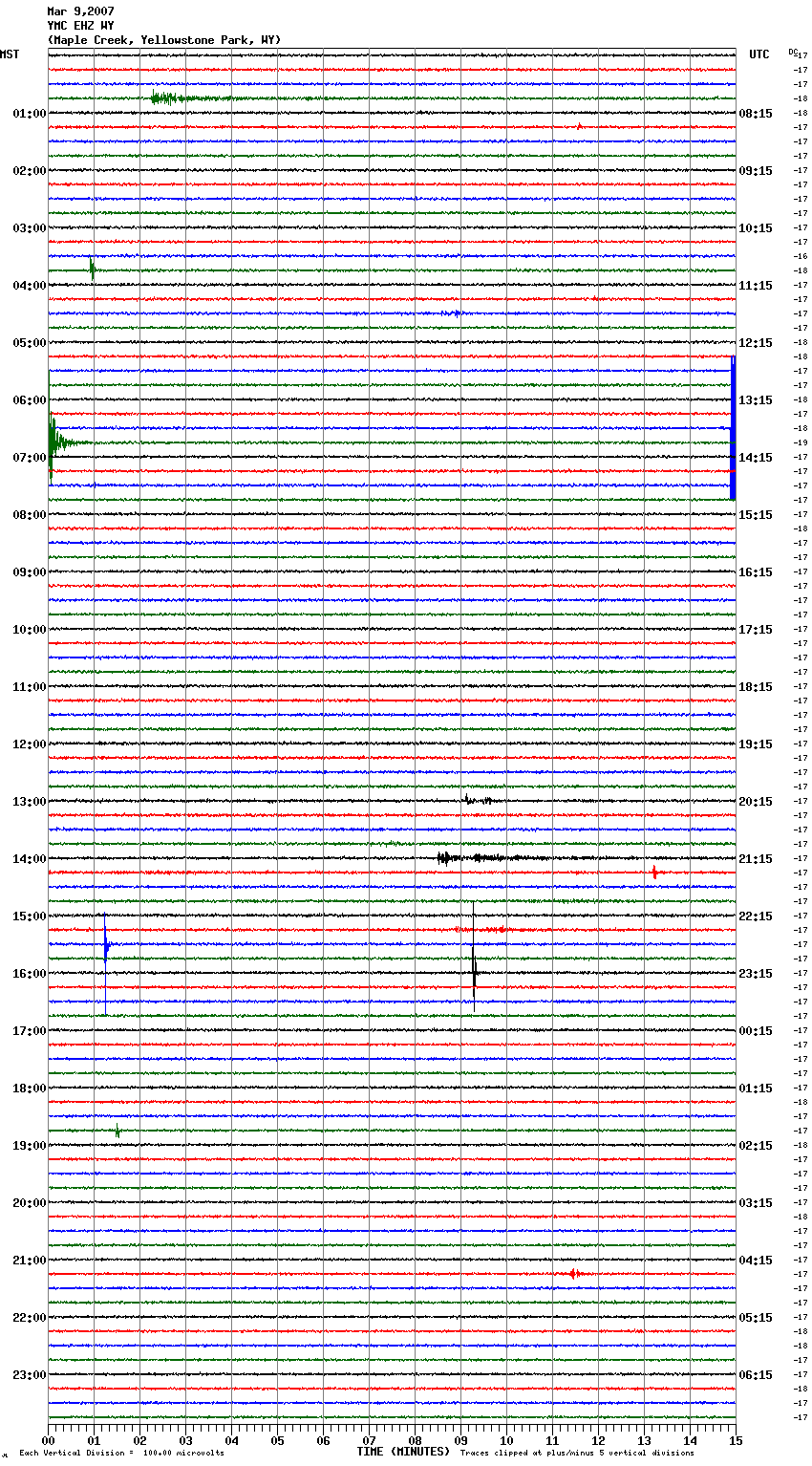Click the 10:15 UTC time label
812x1466 pixels.
[756, 228]
